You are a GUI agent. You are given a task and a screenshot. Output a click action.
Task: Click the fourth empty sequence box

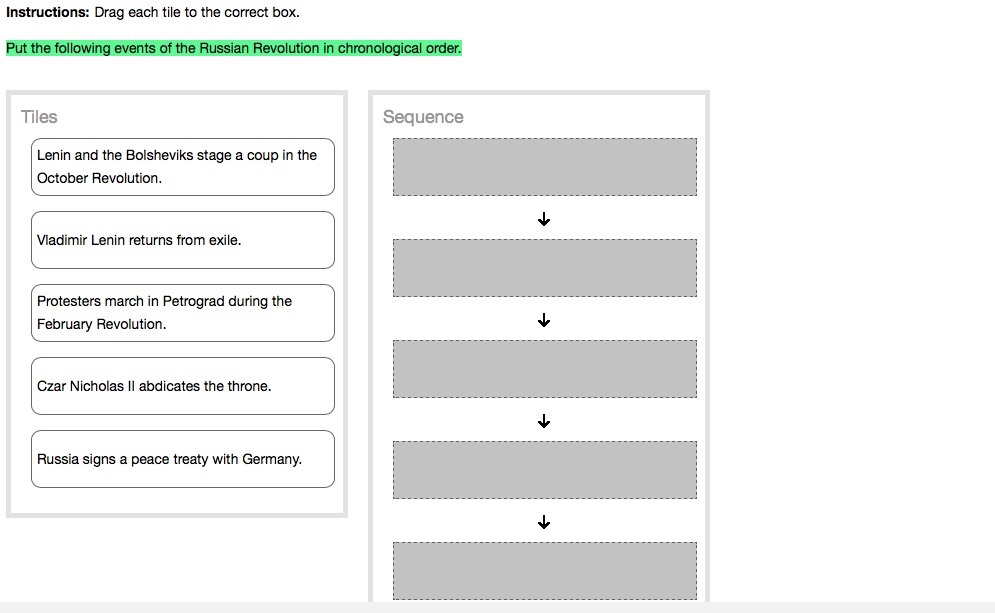(544, 470)
